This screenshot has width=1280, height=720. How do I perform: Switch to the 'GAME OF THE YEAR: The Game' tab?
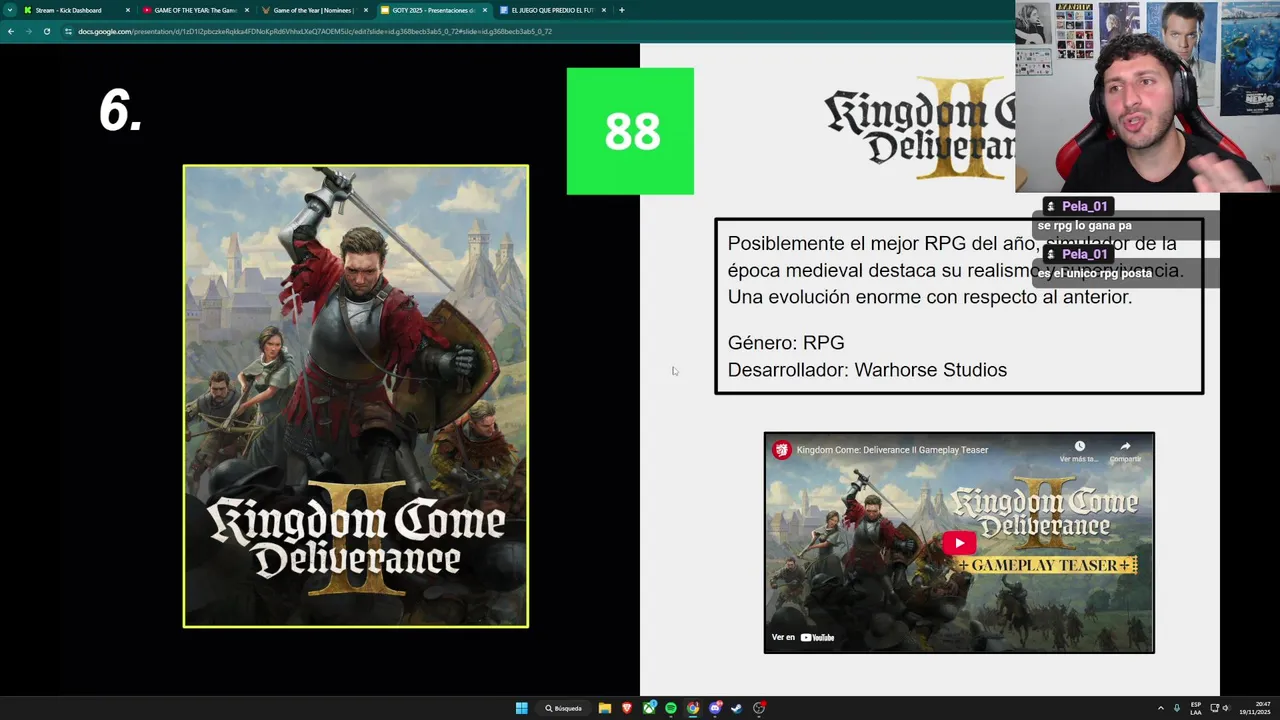point(195,10)
